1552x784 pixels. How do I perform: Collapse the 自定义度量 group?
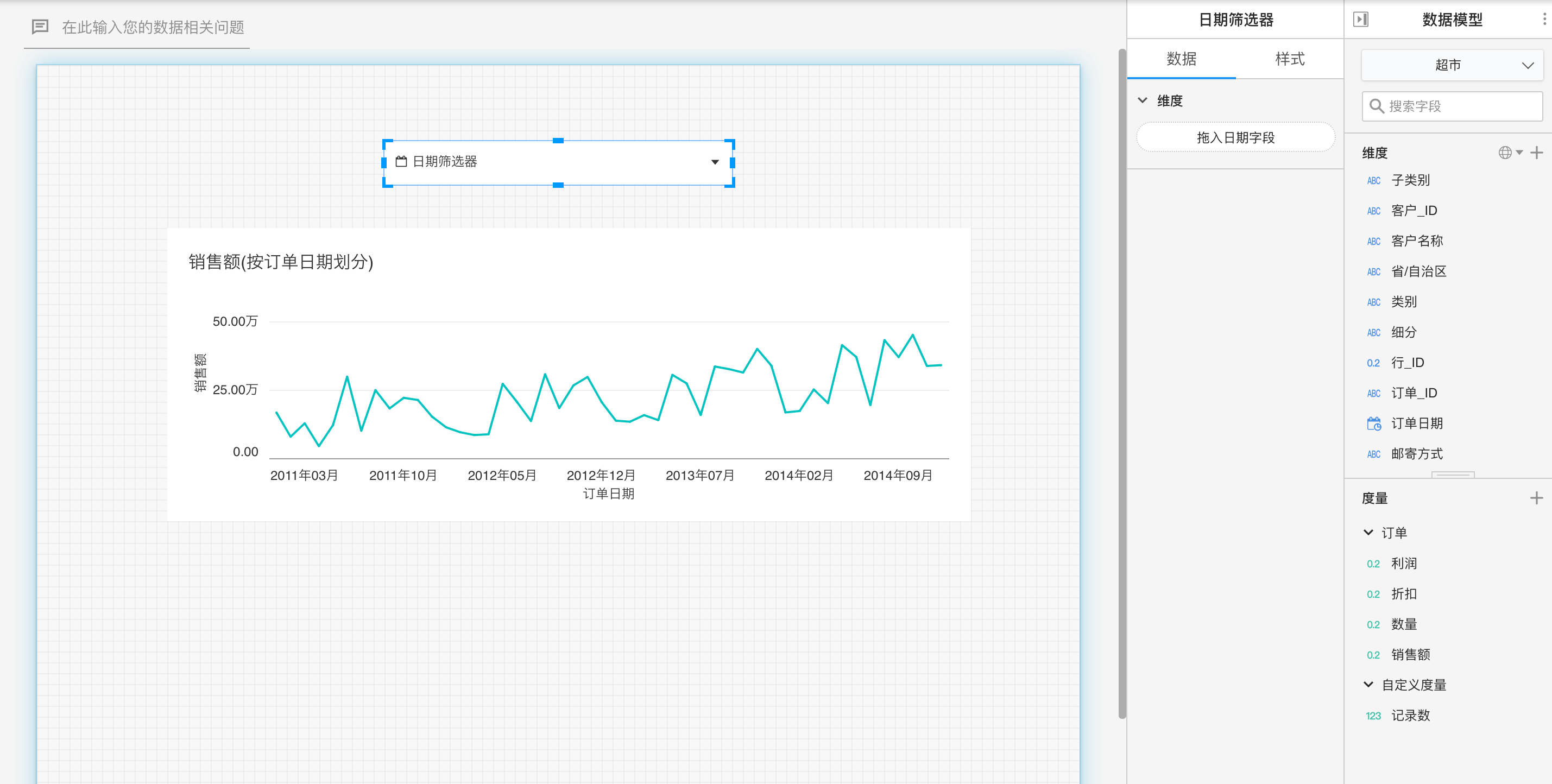(1368, 685)
